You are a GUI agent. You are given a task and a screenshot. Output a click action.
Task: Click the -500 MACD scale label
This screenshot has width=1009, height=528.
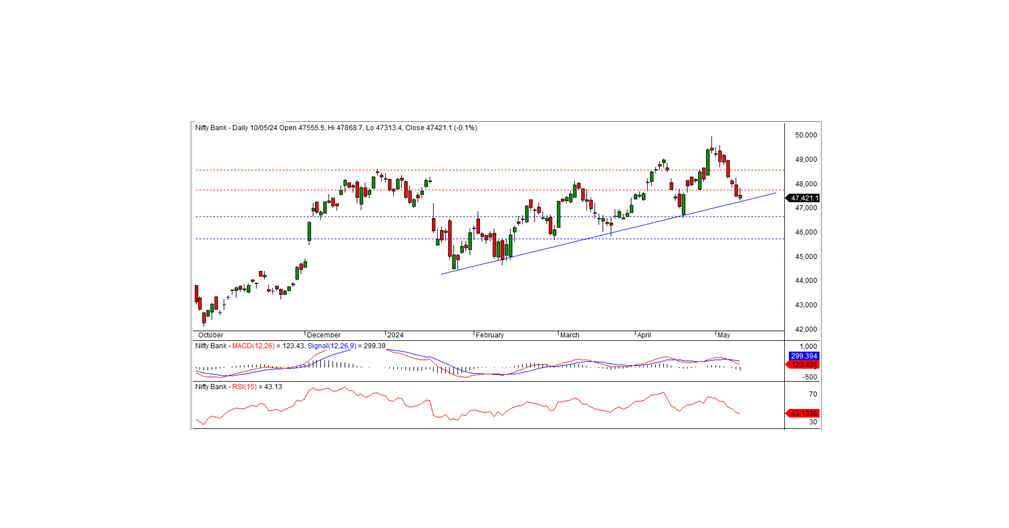pos(810,378)
